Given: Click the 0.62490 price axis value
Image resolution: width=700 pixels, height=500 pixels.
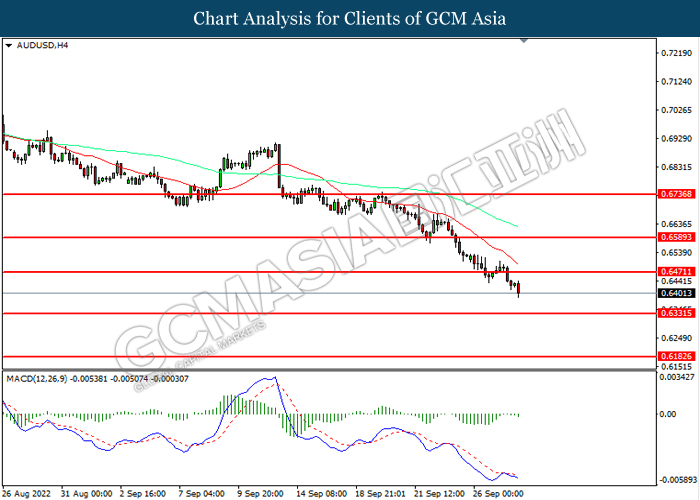Looking at the screenshot, I should 677,338.
